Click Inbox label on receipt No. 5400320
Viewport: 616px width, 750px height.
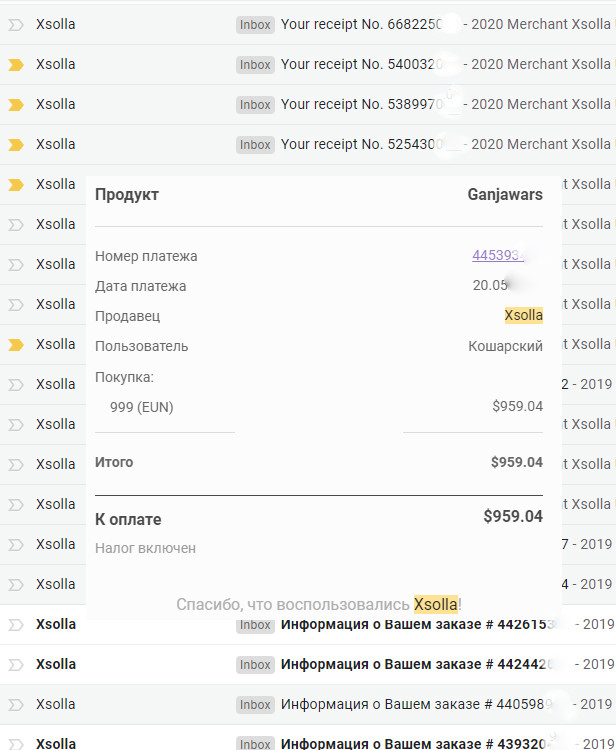255,65
